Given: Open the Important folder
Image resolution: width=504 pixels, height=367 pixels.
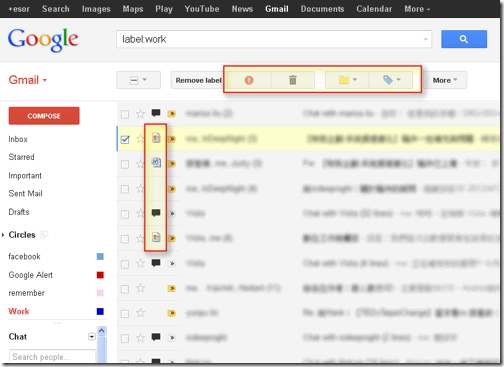Looking at the screenshot, I should pos(25,175).
